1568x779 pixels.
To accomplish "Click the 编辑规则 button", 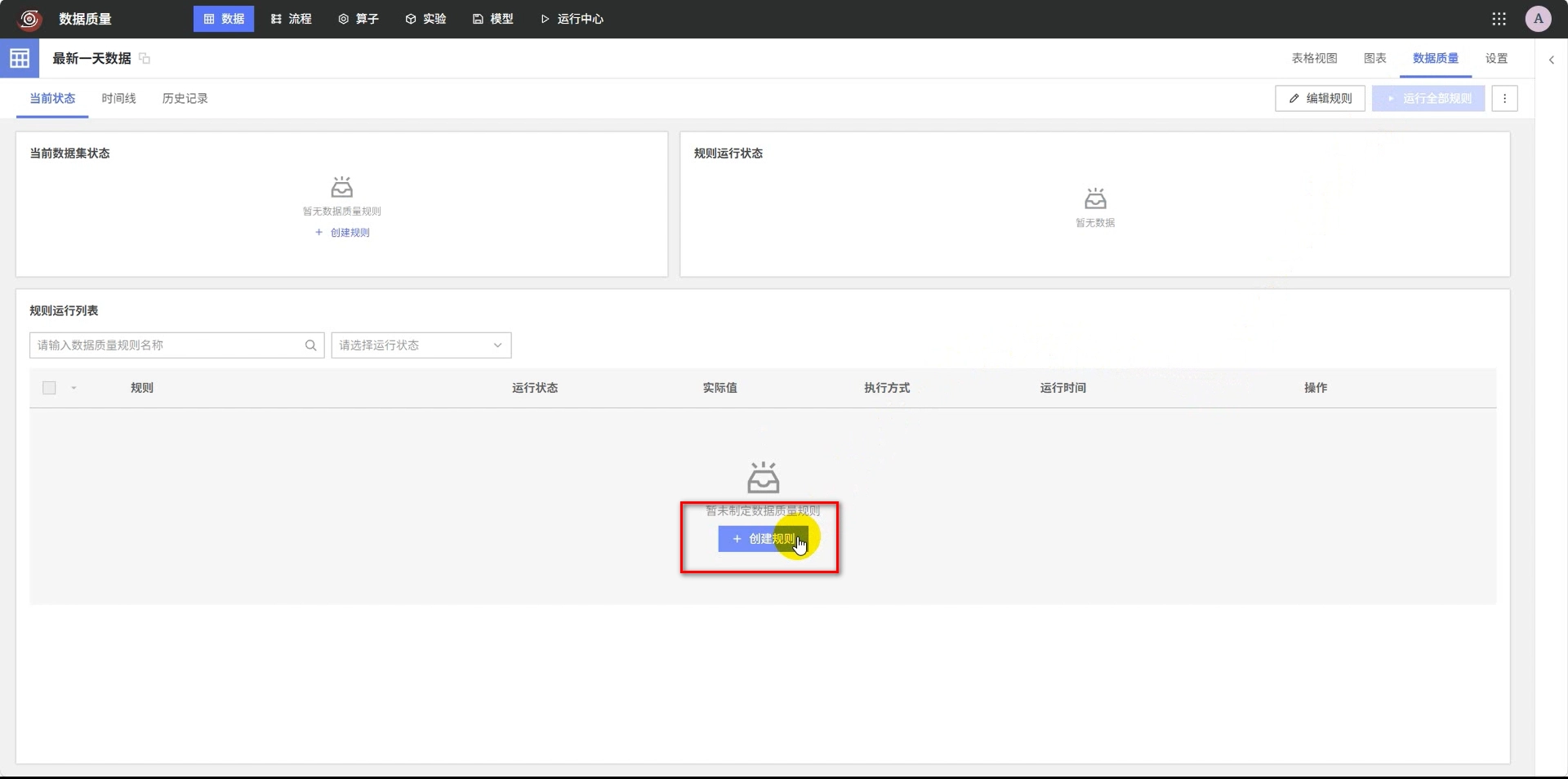I will (x=1320, y=98).
